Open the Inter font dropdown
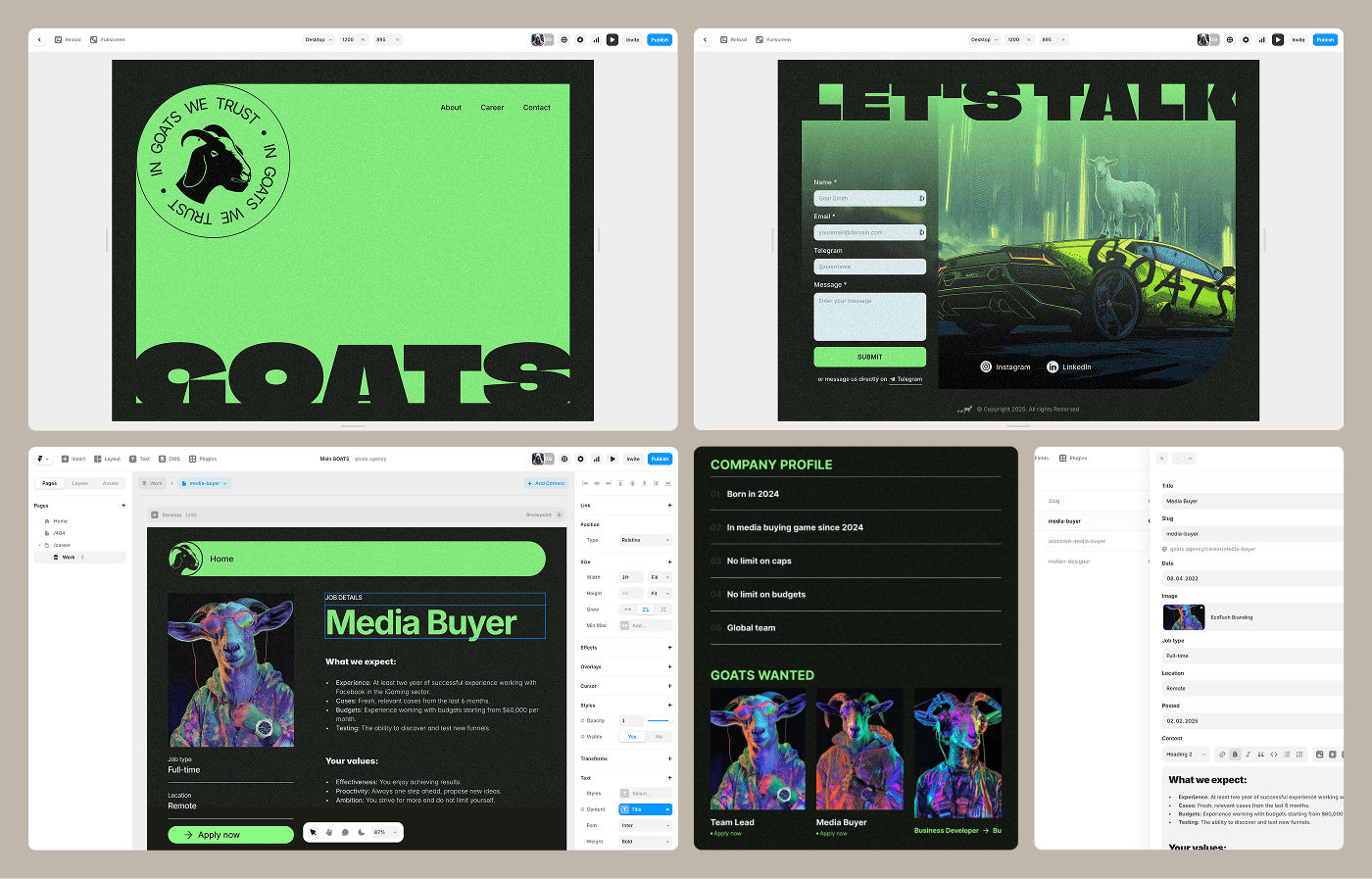This screenshot has width=1372, height=879. point(645,825)
